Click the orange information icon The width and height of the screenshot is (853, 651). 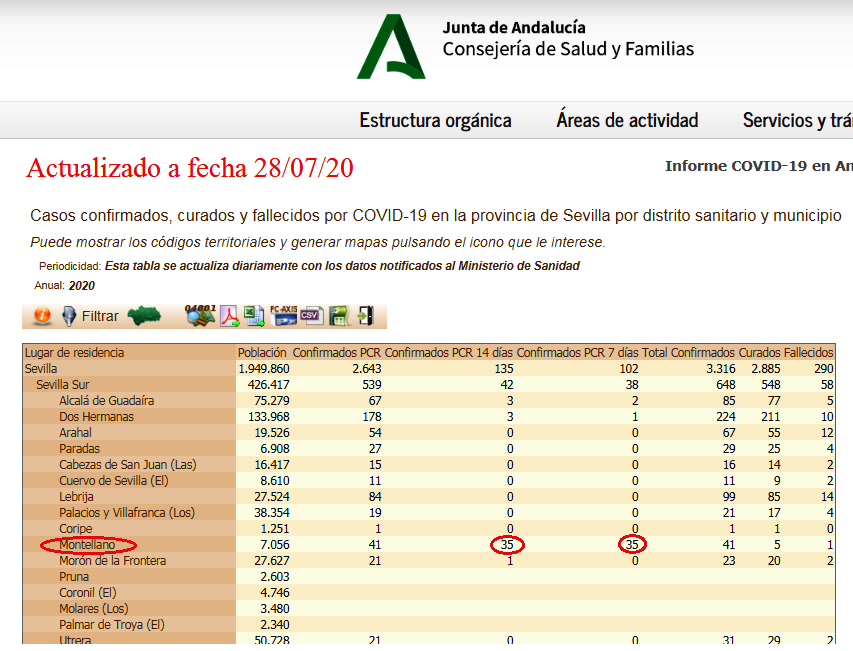[42, 316]
